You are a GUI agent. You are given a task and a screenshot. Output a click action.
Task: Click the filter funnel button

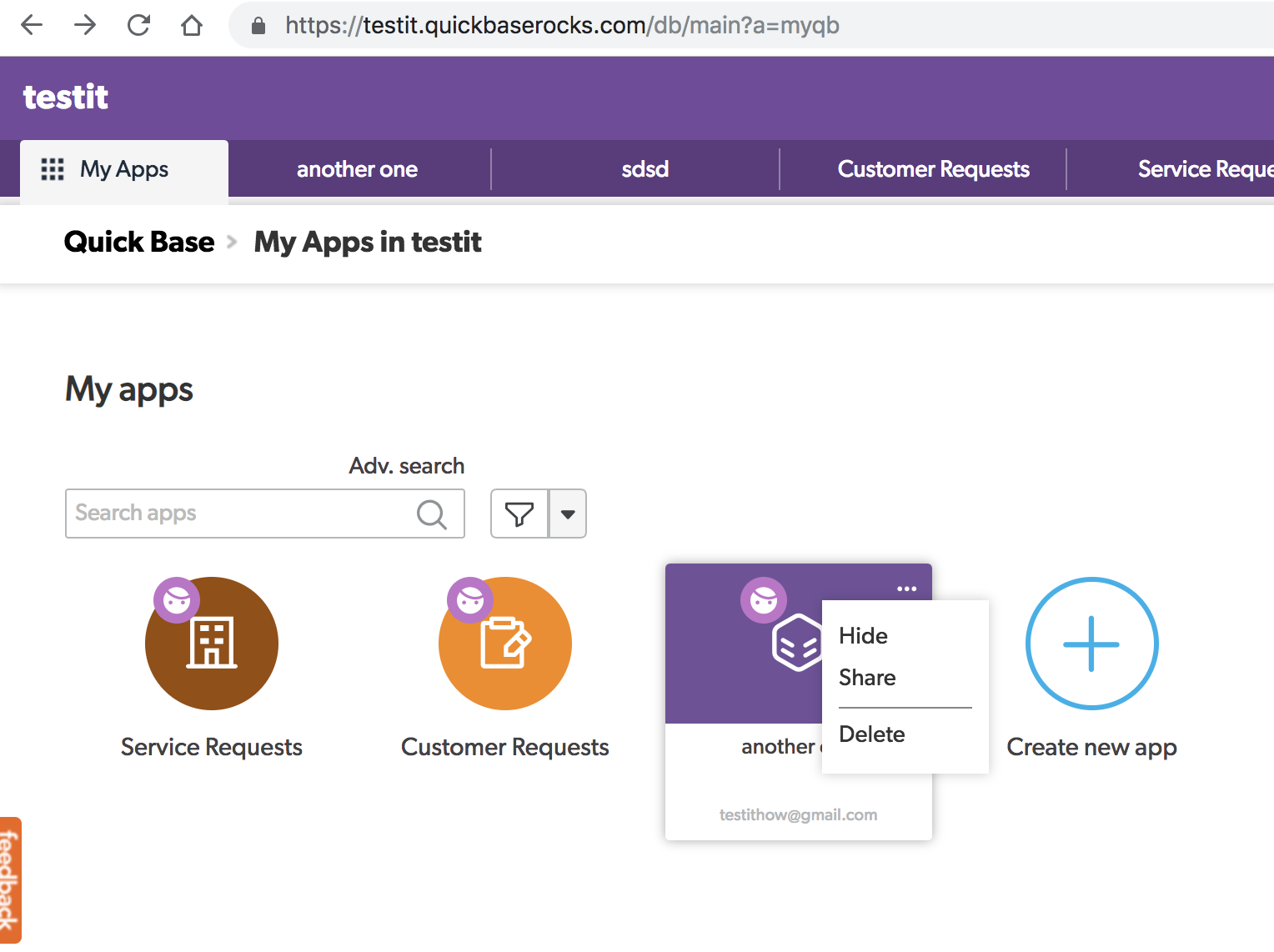tap(519, 514)
